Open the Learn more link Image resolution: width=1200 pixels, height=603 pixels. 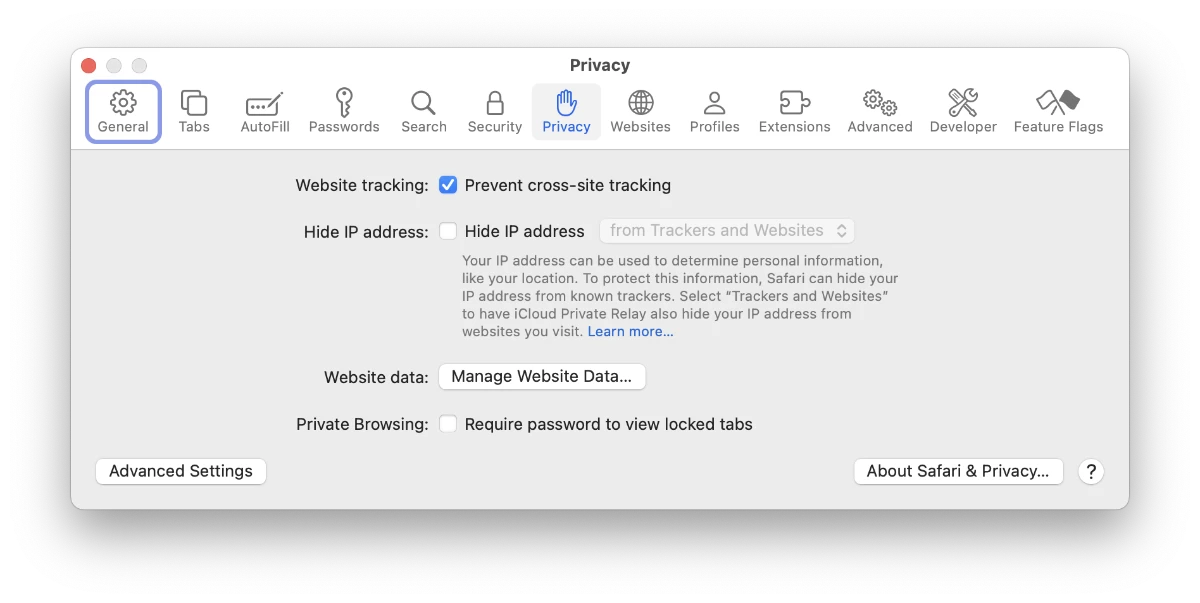(x=630, y=331)
